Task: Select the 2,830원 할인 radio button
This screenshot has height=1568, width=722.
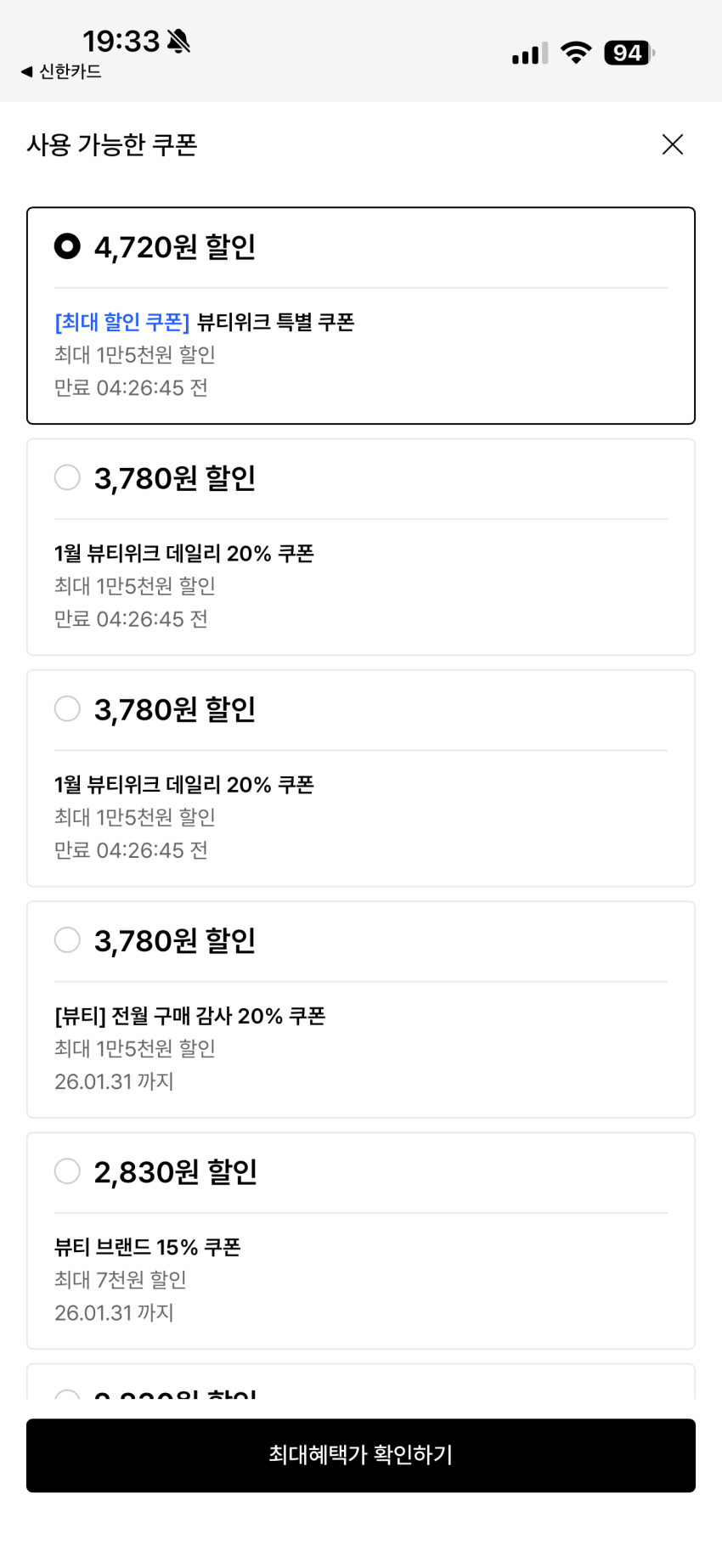Action: coord(67,1171)
